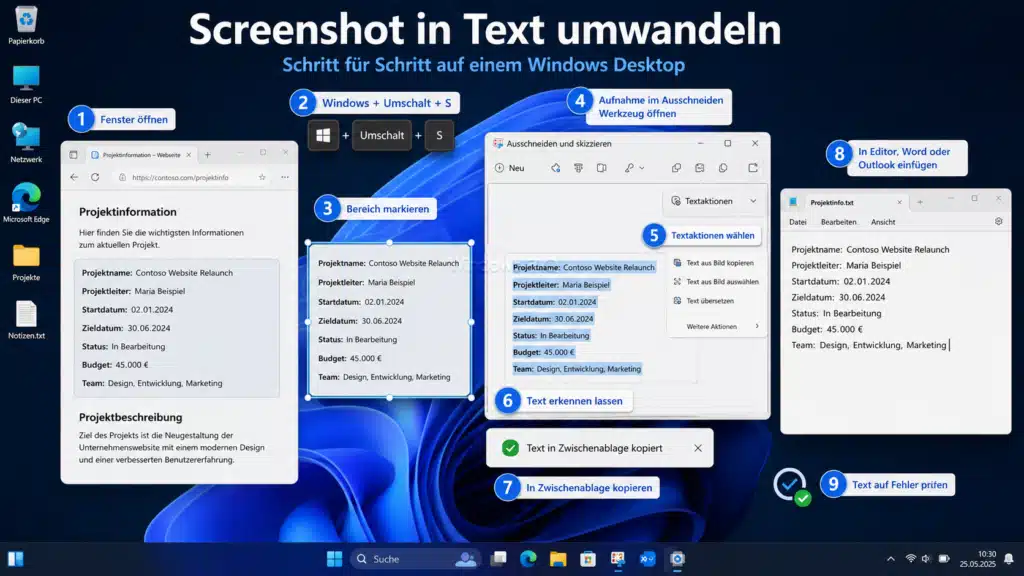This screenshot has width=1024, height=576.
Task: Click highlighted Startdatum: 02.01.2024 in snipping window
Action: [554, 302]
